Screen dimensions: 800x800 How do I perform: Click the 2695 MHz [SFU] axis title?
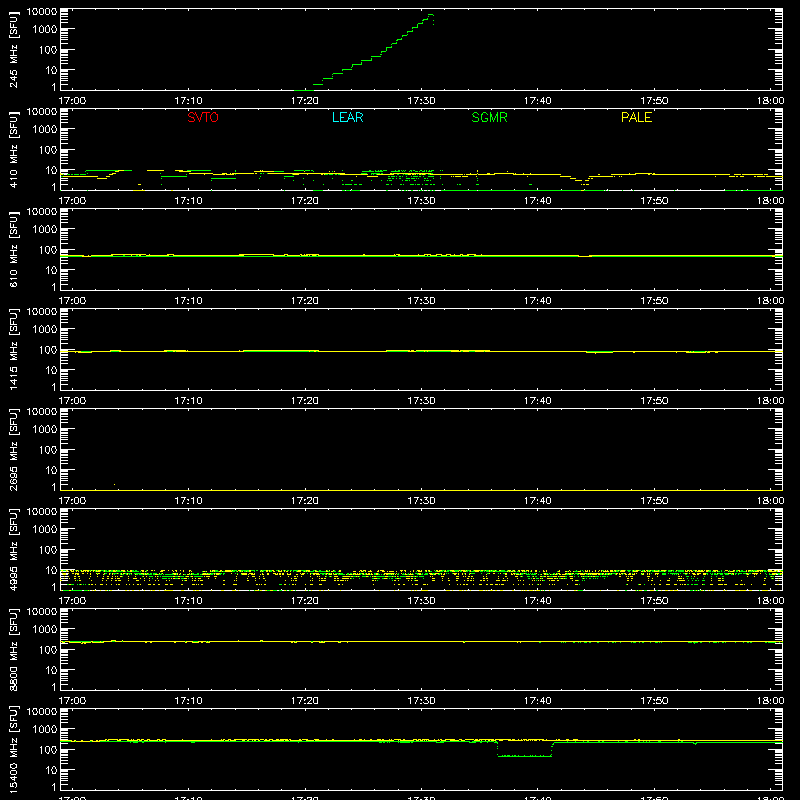coord(14,449)
